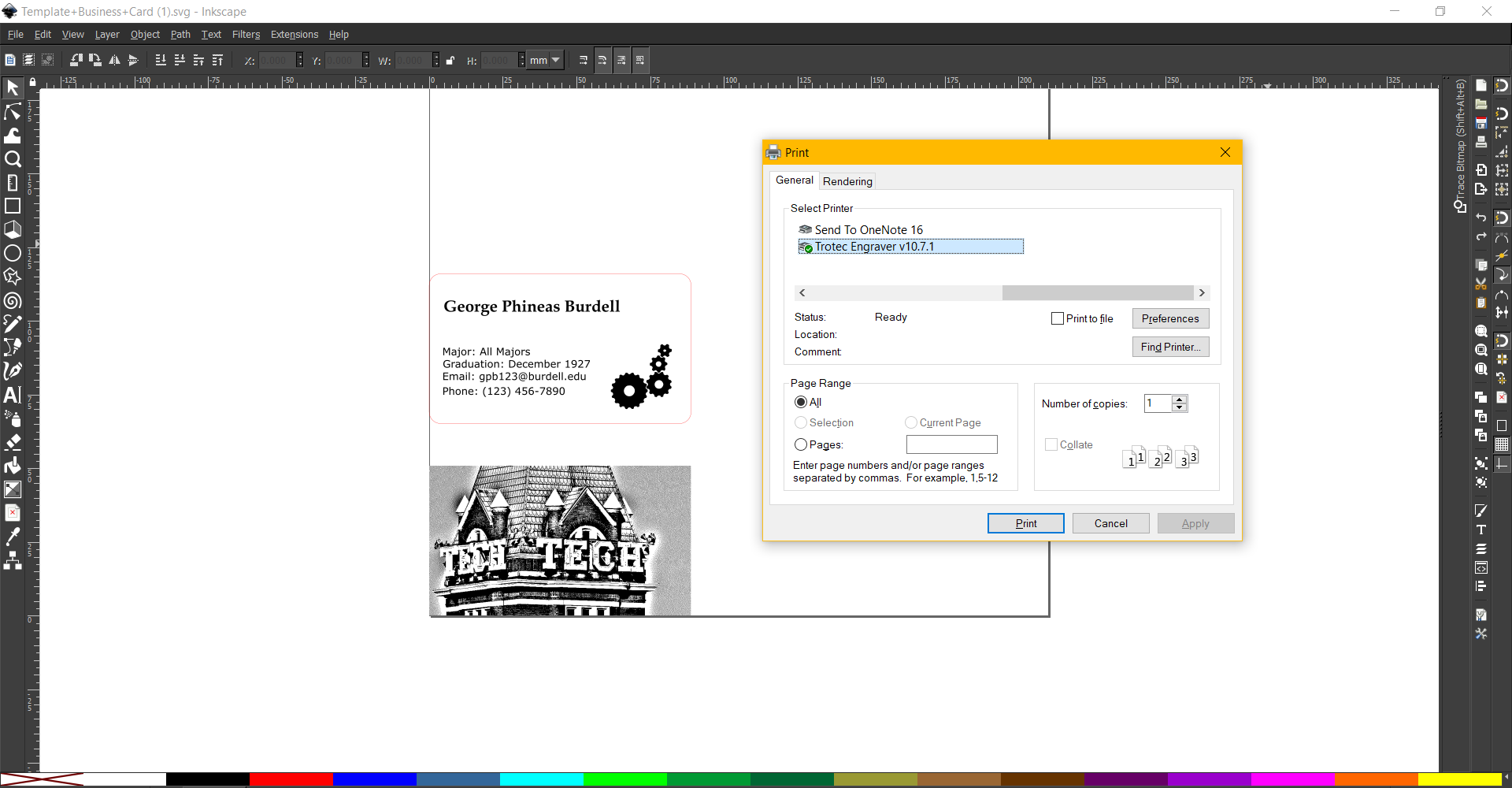This screenshot has width=1512, height=788.
Task: Check the Collate checkbox
Action: pyautogui.click(x=1051, y=444)
